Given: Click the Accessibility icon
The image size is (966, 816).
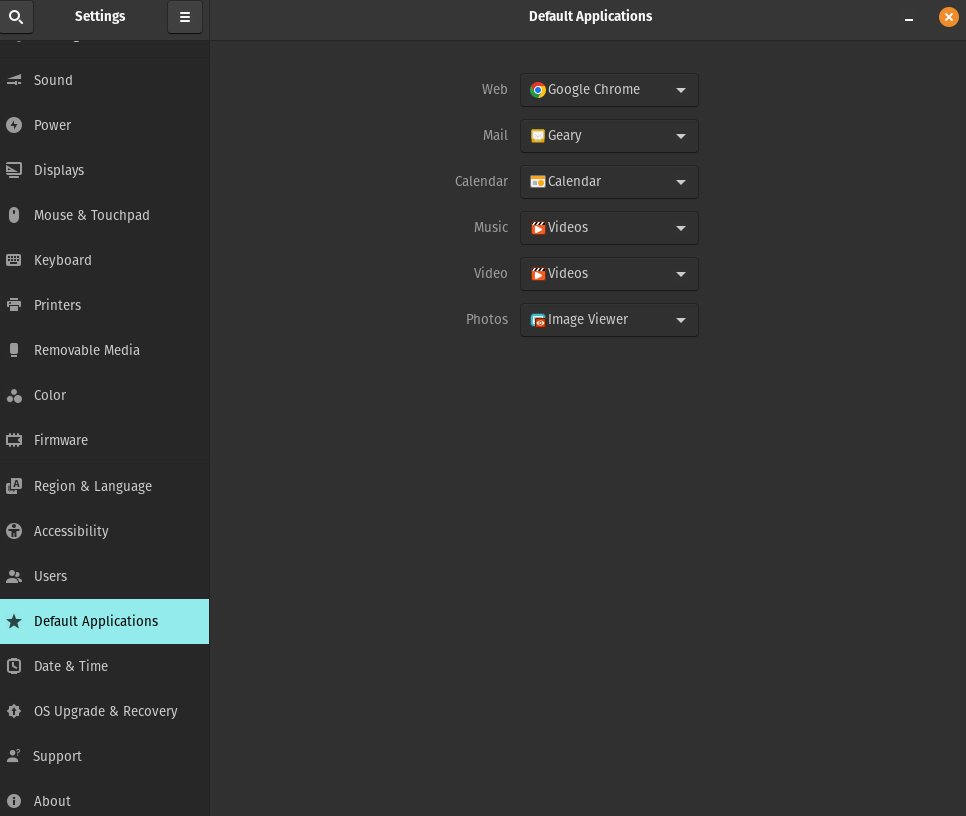Looking at the screenshot, I should pos(14,531).
